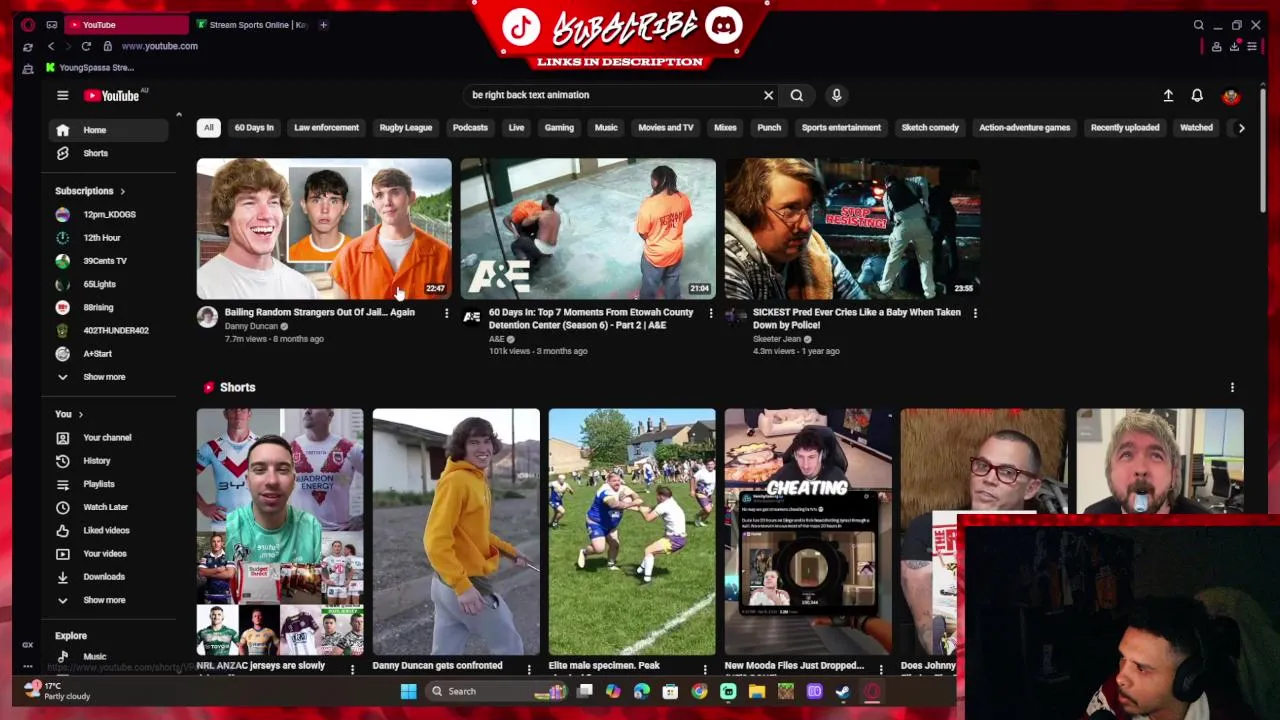Image resolution: width=1280 pixels, height=720 pixels.
Task: Click the browser address bar www.youtube.com
Action: [x=160, y=46]
